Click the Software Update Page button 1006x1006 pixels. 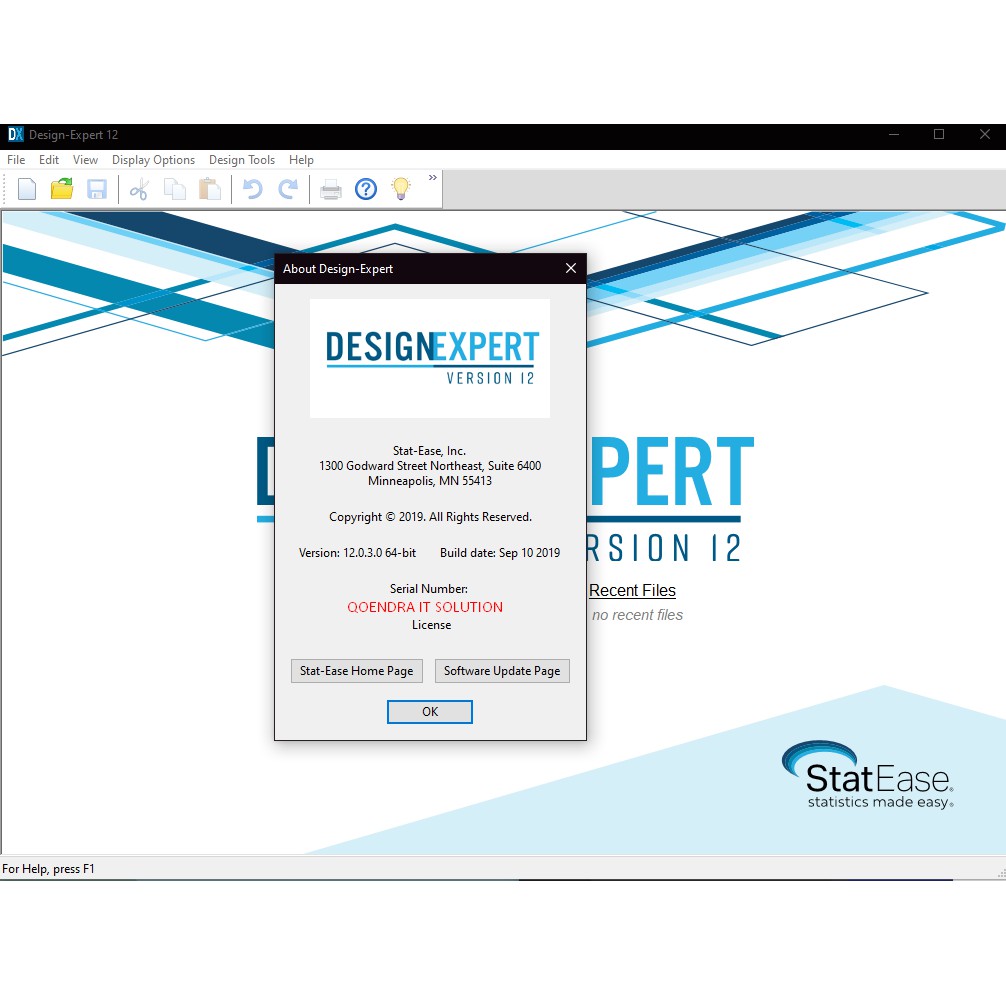502,671
